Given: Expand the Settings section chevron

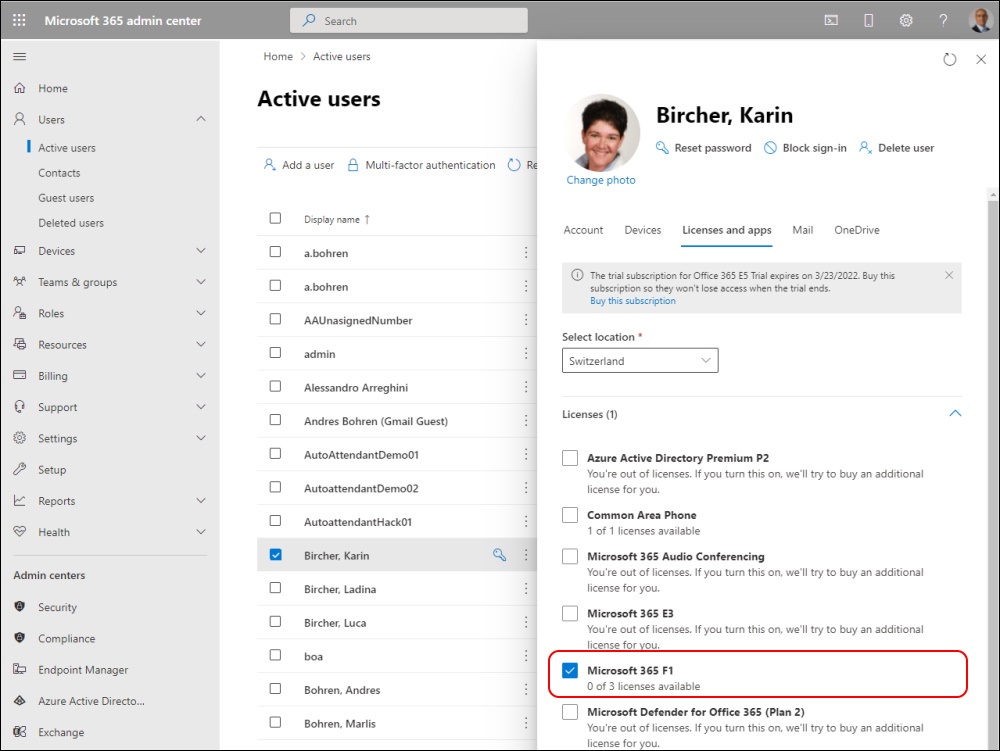Looking at the screenshot, I should pyautogui.click(x=201, y=438).
